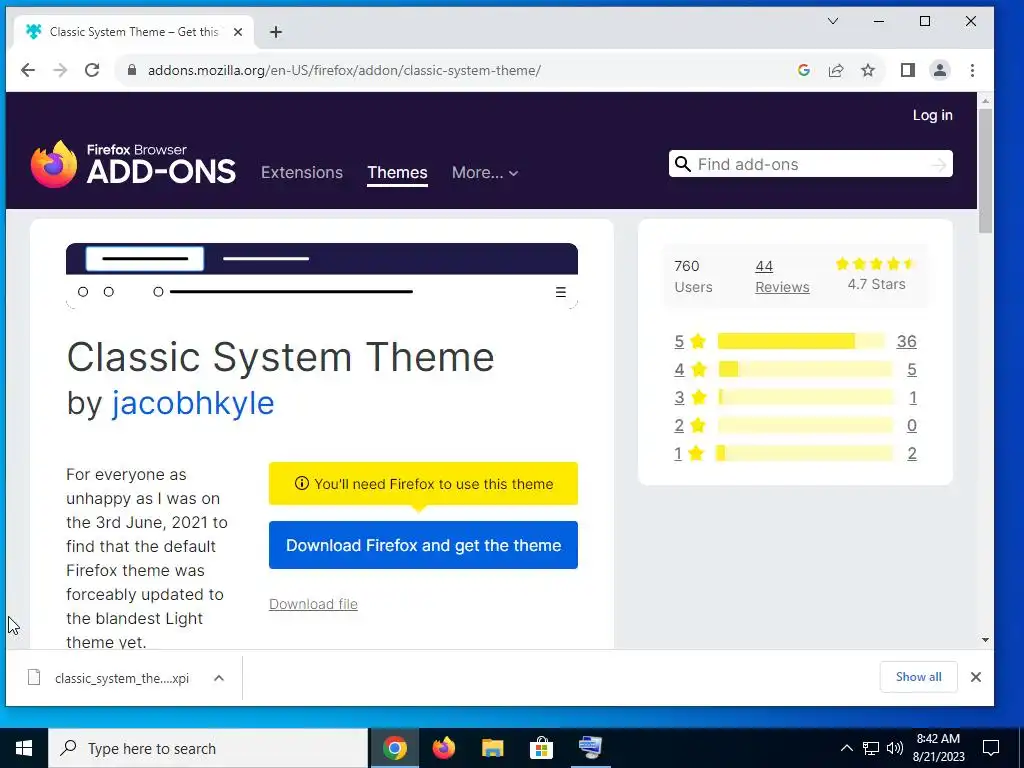Select the Classic System Theme tab
Viewport: 1024px width, 768px height.
click(134, 32)
